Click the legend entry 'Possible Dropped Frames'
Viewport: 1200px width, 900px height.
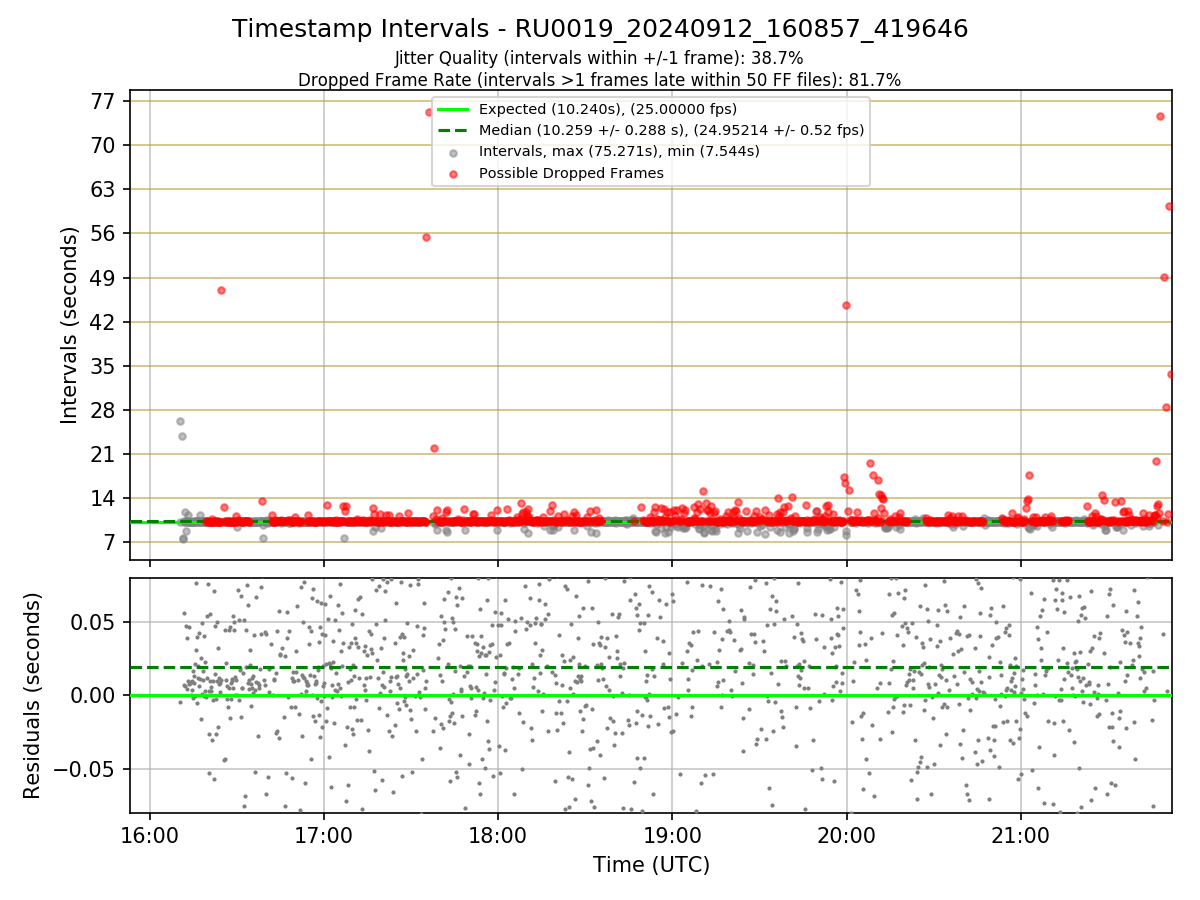571,173
